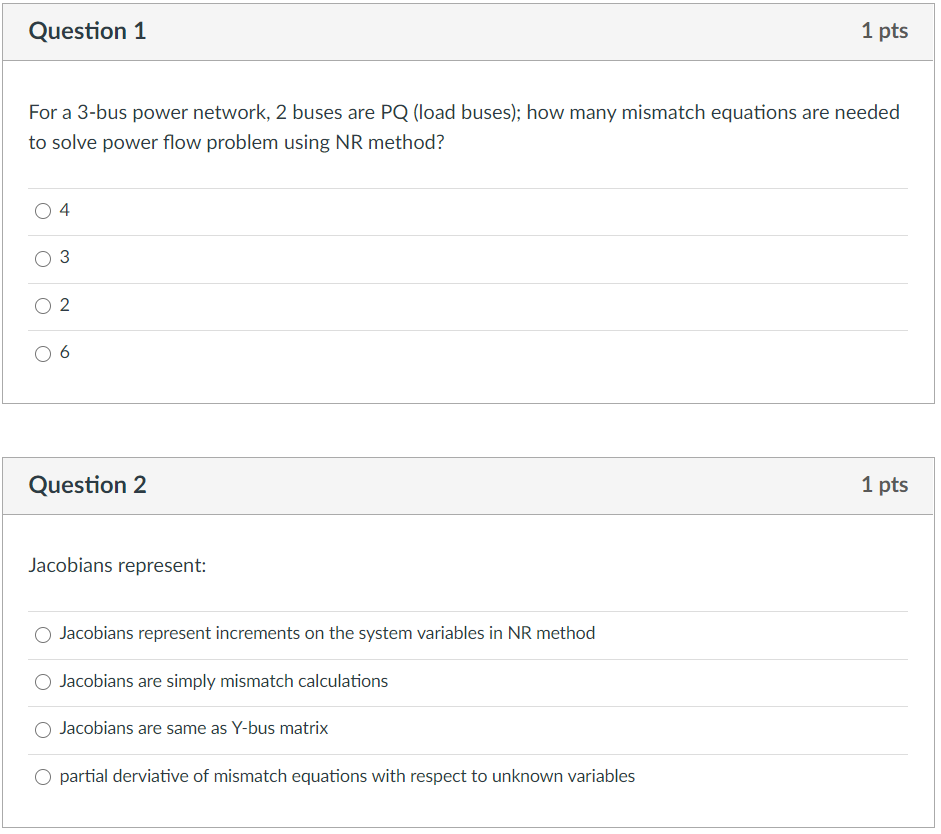Select 'Jacobians are simply mismatch calculations'
941x834 pixels.
click(43, 681)
